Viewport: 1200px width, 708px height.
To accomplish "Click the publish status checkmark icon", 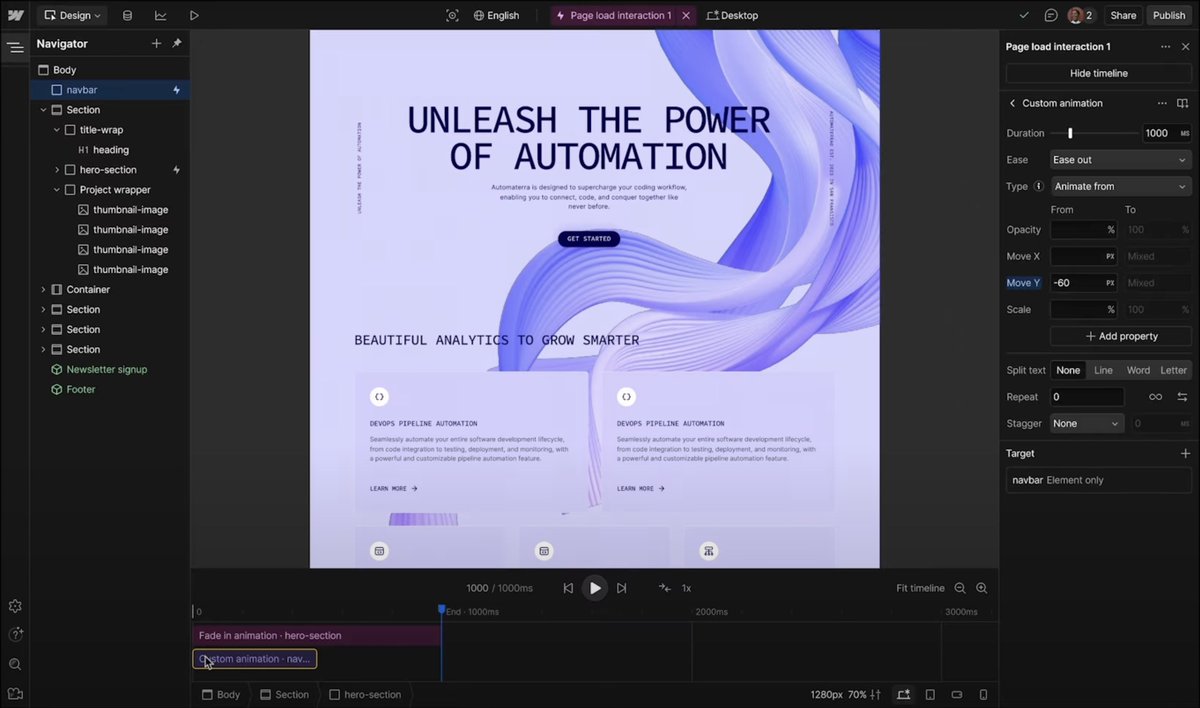I will click(x=1024, y=15).
